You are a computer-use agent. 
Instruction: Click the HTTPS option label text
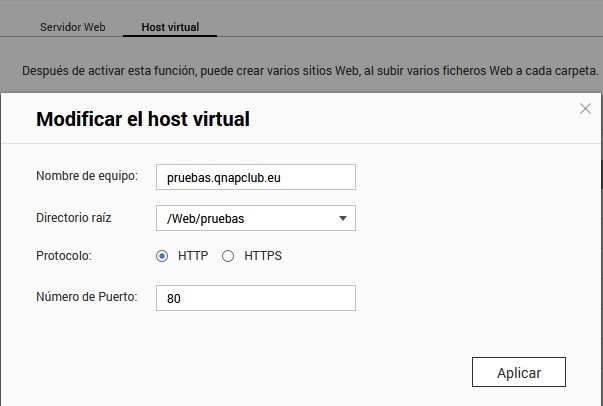[263, 256]
